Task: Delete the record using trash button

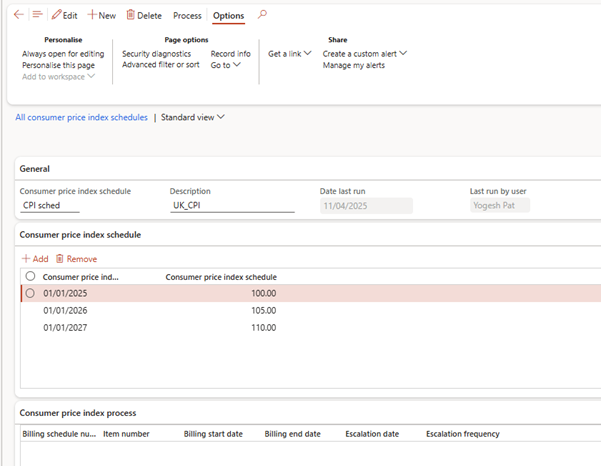Action: click(x=144, y=15)
